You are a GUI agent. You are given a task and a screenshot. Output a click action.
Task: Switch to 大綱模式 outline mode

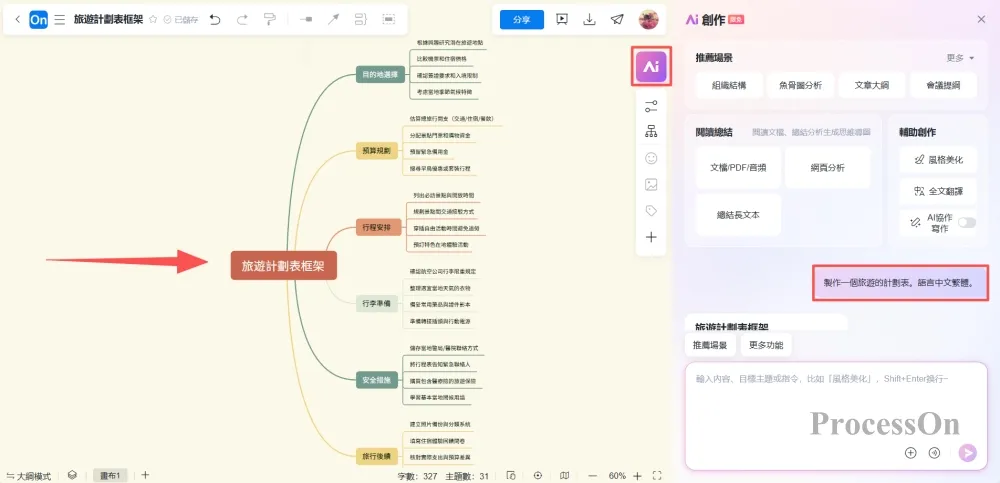tap(29, 475)
